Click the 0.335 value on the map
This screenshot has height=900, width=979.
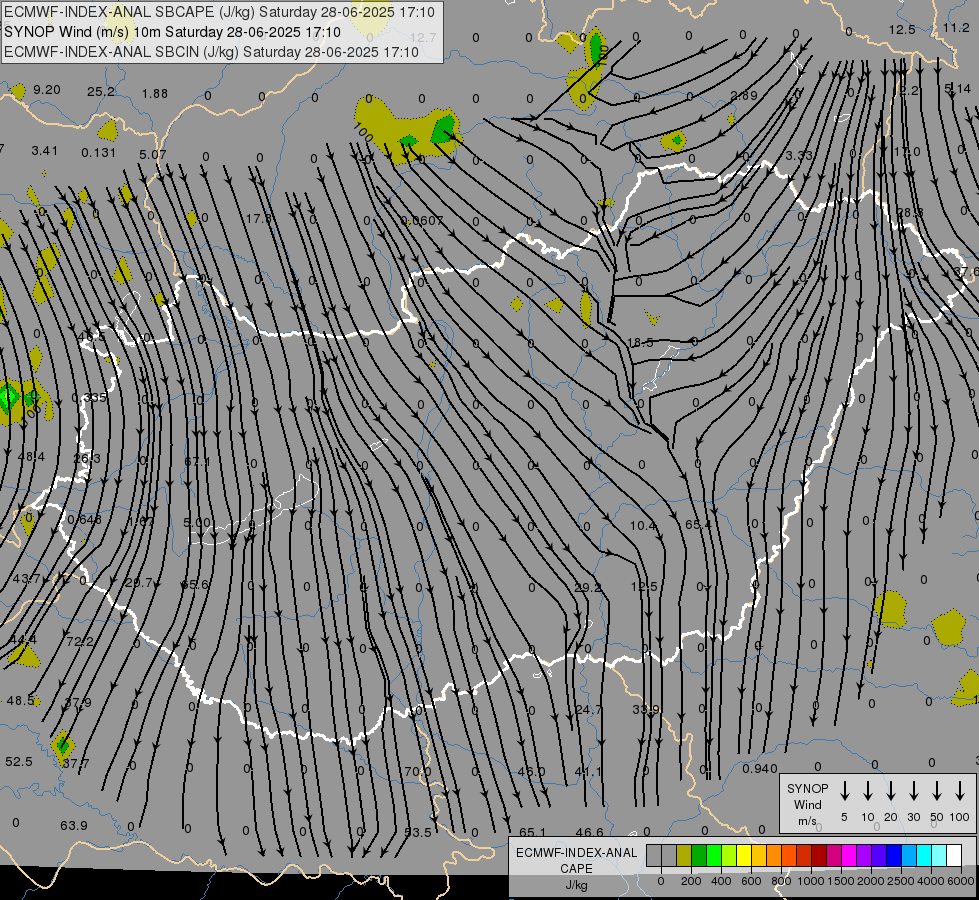pyautogui.click(x=89, y=398)
